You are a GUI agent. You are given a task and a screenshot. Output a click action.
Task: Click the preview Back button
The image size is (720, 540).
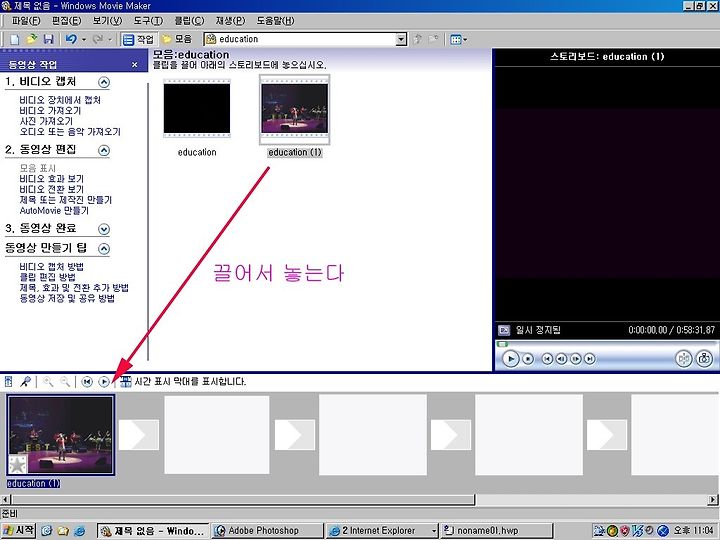coord(547,359)
